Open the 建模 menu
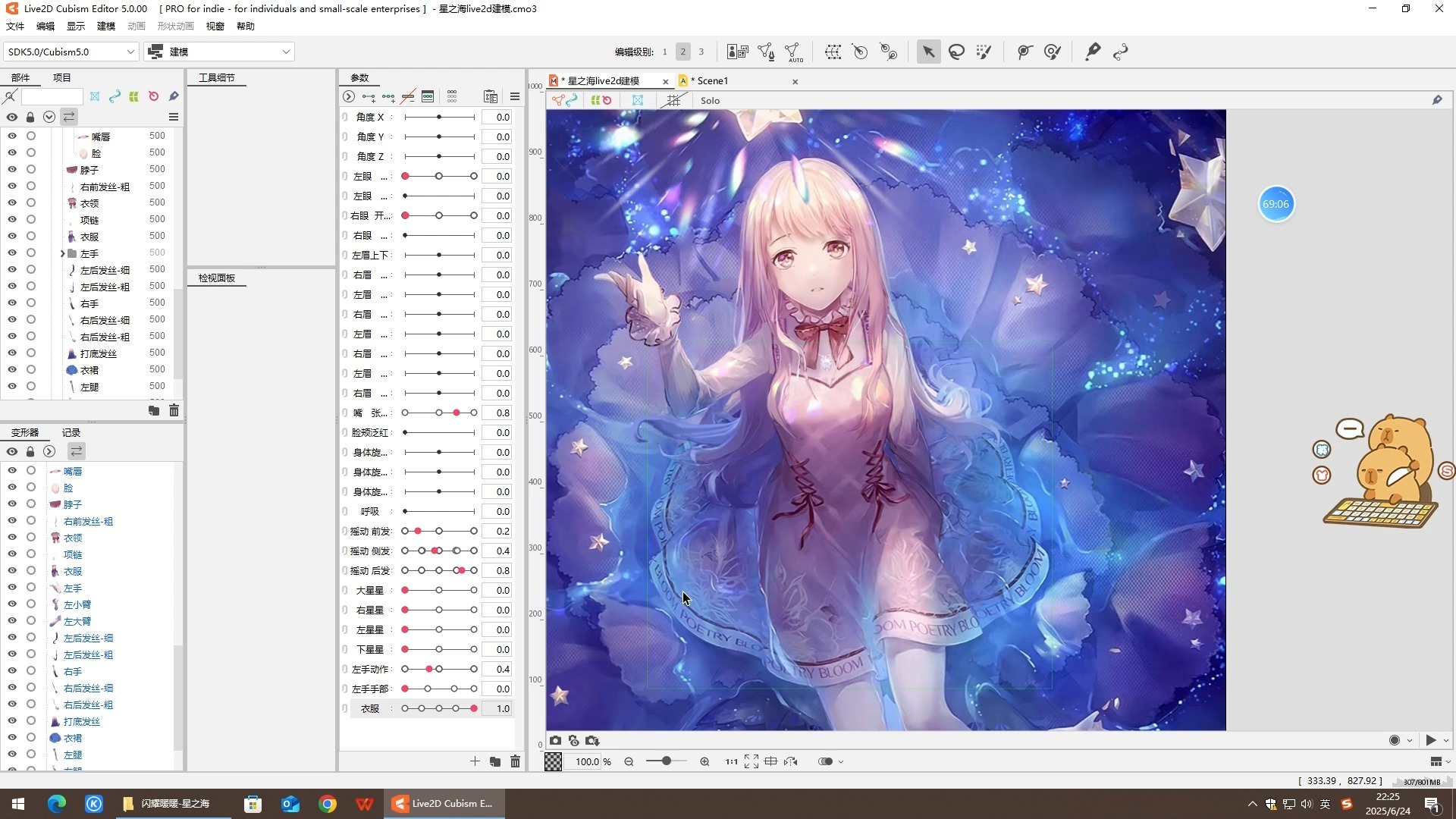Screen dimensions: 1456x819 click(x=106, y=26)
